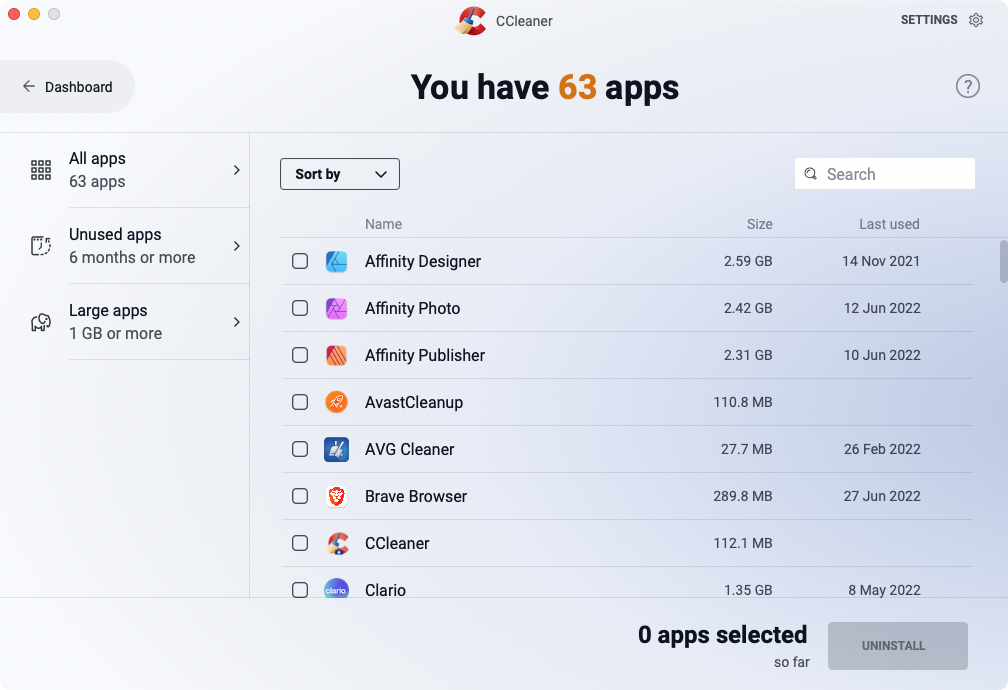1008x690 pixels.
Task: Click the Unused apps calendar icon
Action: coord(40,246)
